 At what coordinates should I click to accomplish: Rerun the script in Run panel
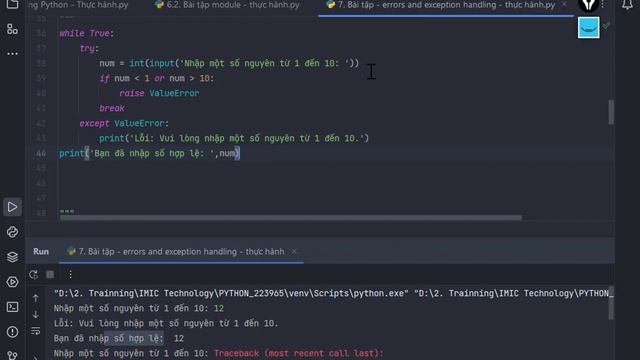(x=33, y=274)
